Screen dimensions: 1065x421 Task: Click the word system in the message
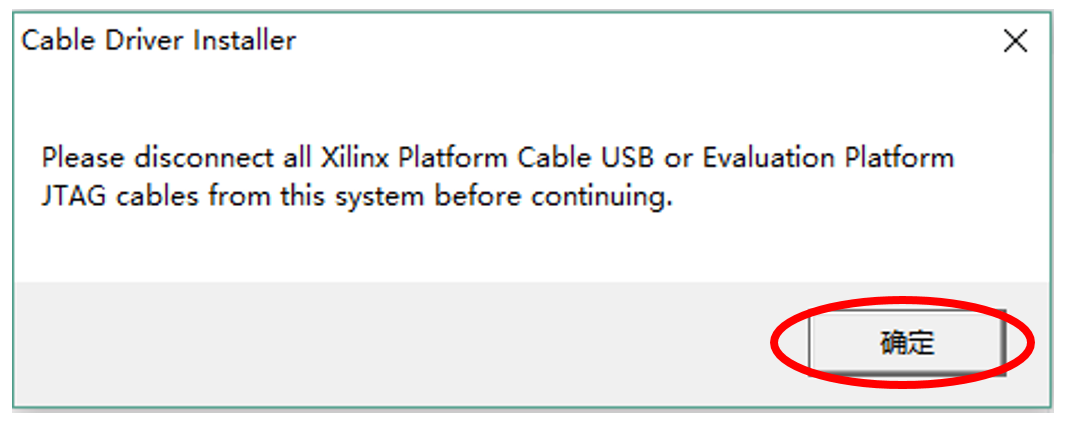click(x=390, y=196)
